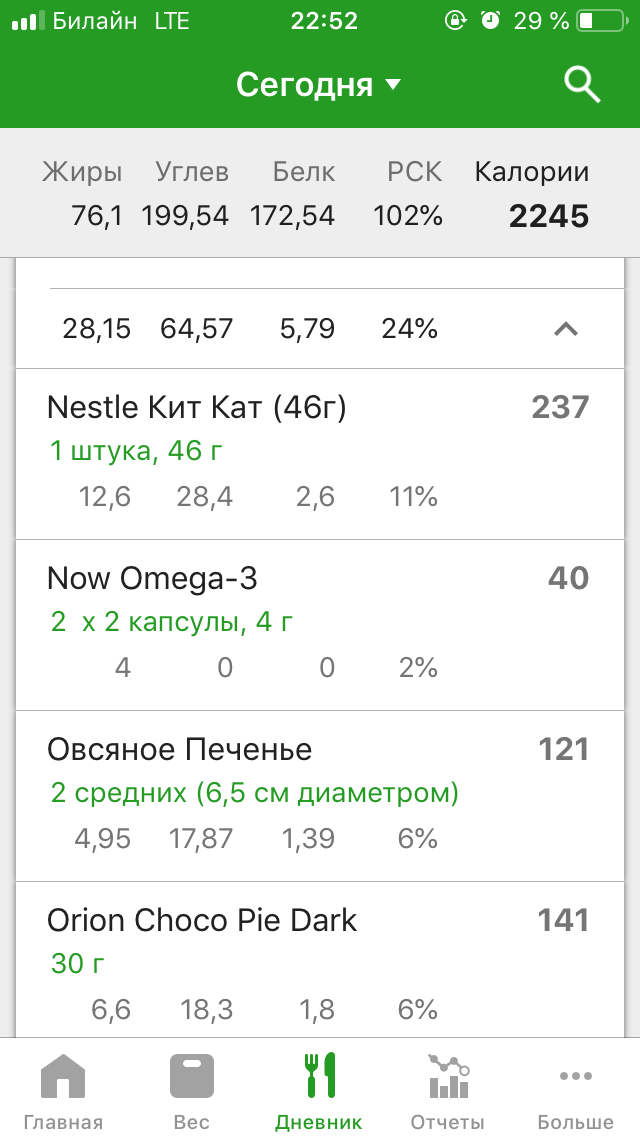This screenshot has height=1136, width=640.
Task: Collapse the meal section with chevron
Action: [566, 330]
